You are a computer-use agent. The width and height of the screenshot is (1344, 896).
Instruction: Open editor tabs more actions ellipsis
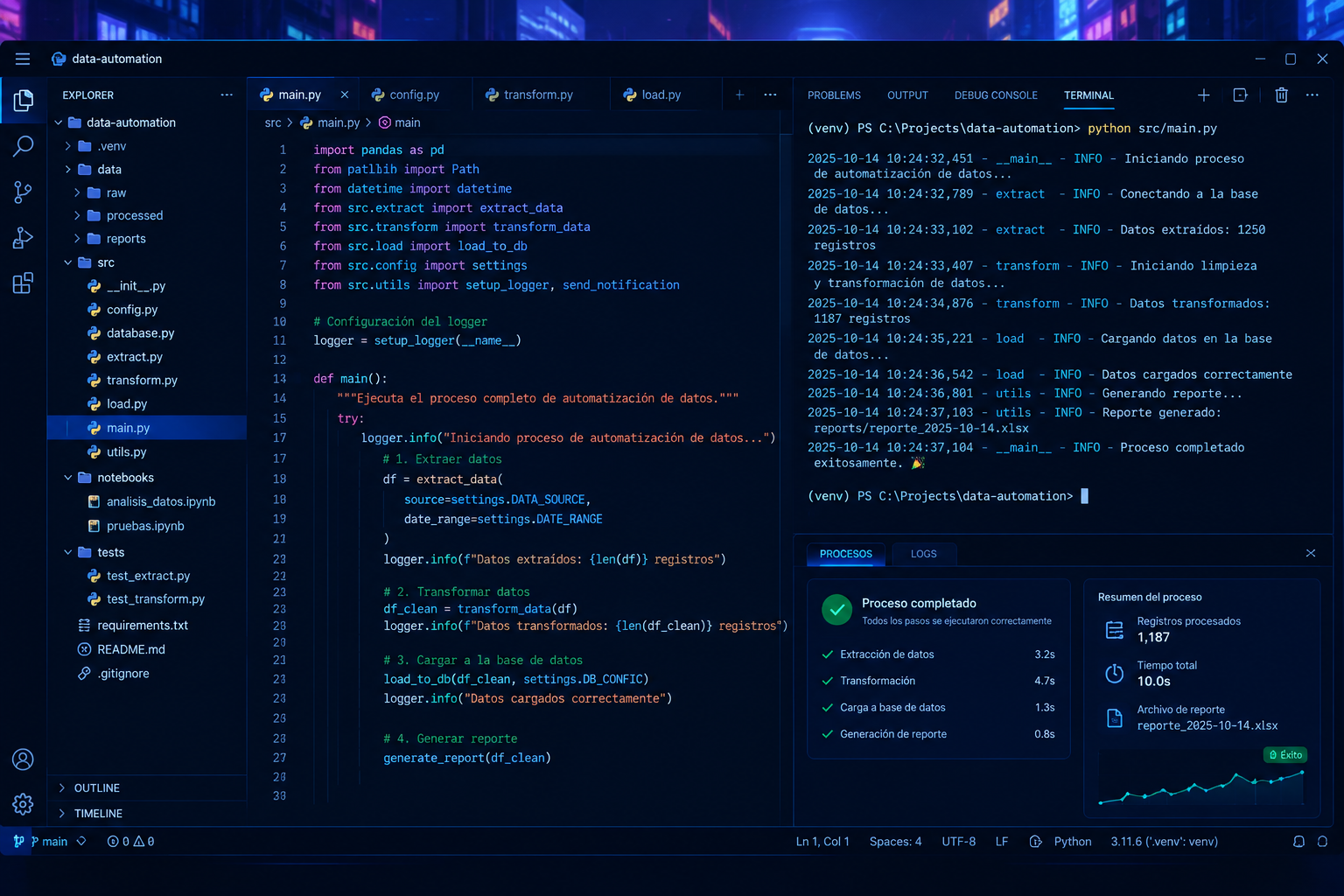770,94
